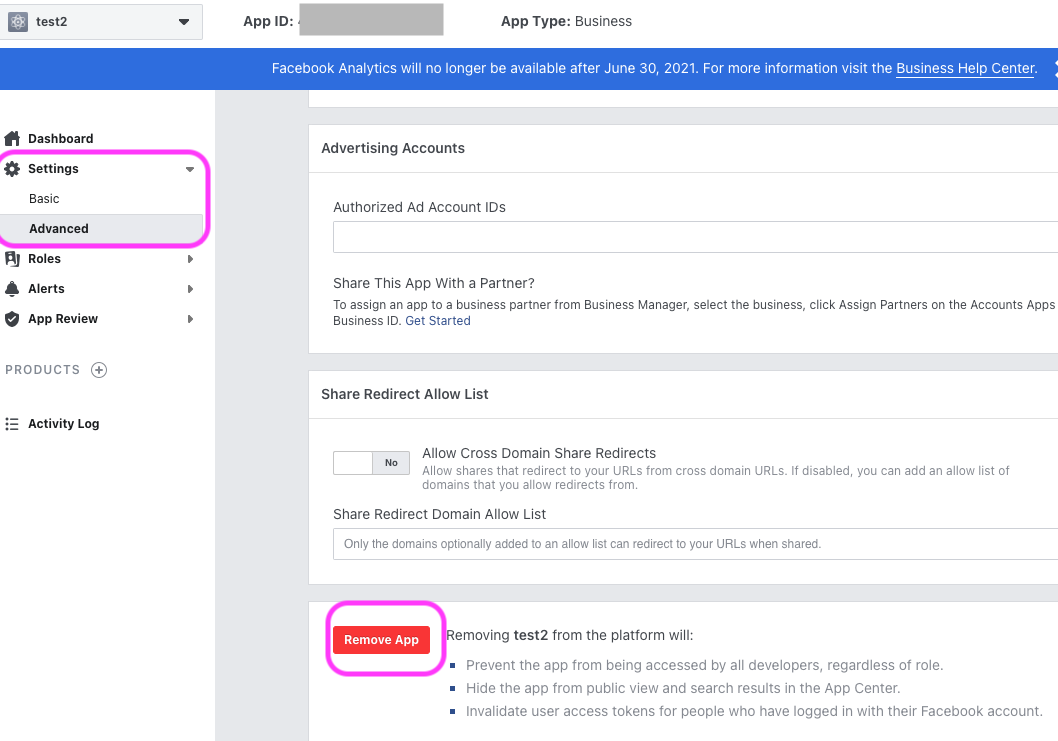Click the App Type: Business text
1058x741 pixels.
click(566, 22)
